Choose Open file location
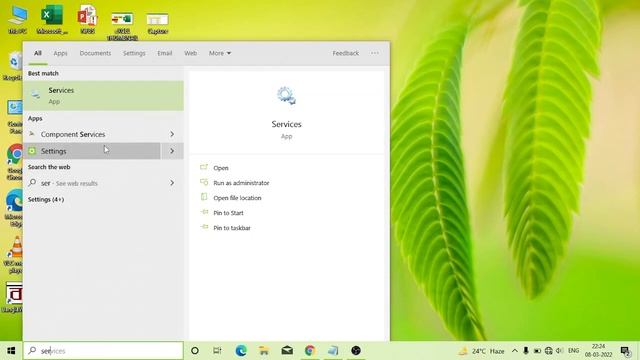 (237, 198)
